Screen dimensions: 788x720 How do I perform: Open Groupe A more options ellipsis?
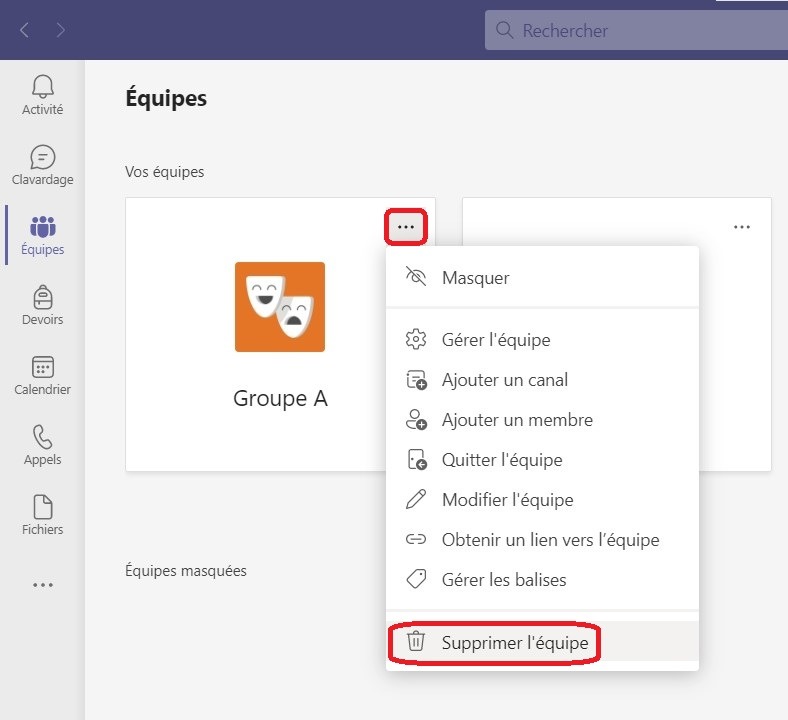click(405, 227)
